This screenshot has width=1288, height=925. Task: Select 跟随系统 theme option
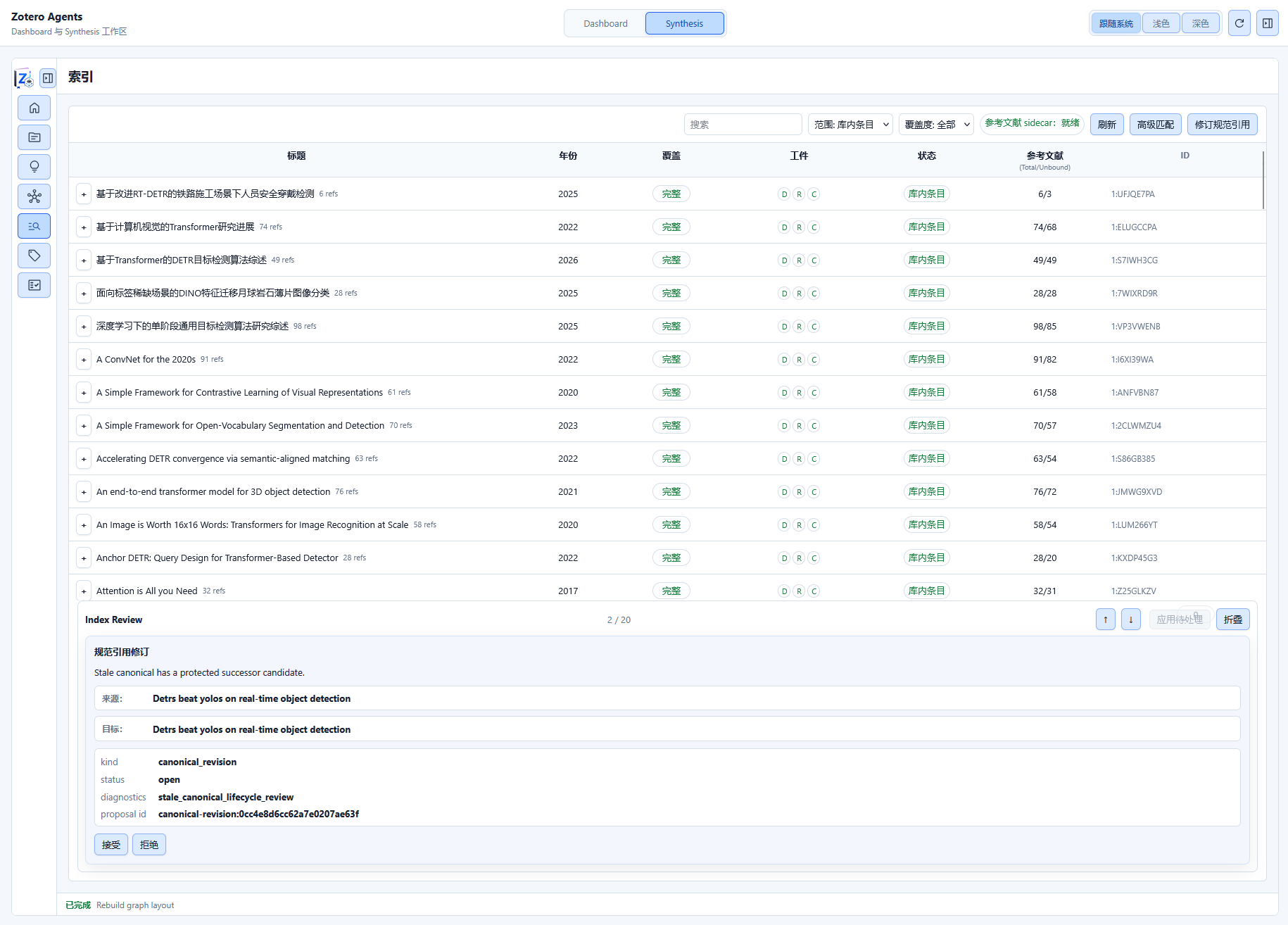(1116, 23)
